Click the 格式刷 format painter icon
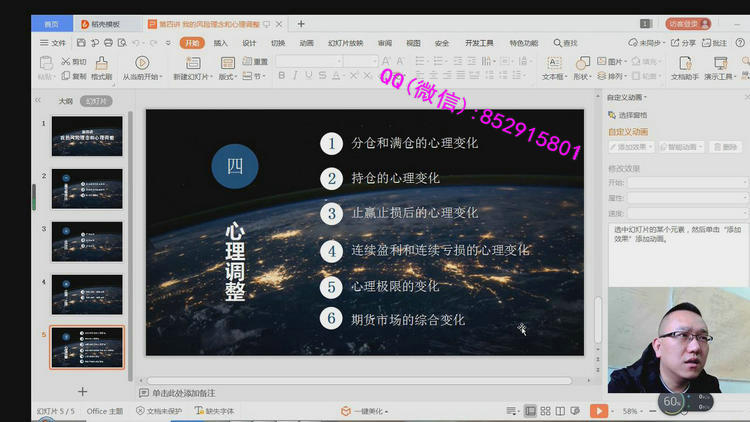Image resolution: width=750 pixels, height=422 pixels. [100, 62]
